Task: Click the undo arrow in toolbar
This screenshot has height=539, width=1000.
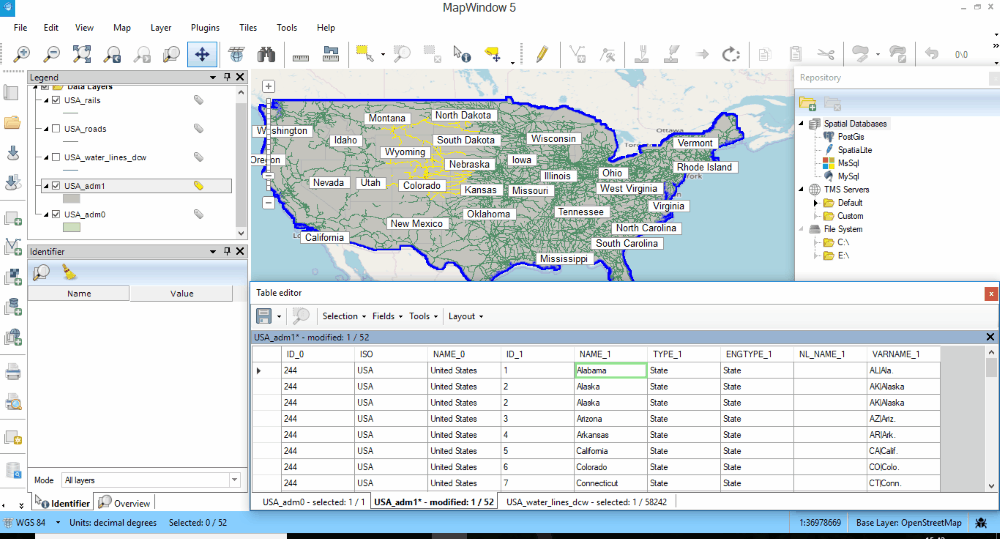Action: tap(931, 54)
